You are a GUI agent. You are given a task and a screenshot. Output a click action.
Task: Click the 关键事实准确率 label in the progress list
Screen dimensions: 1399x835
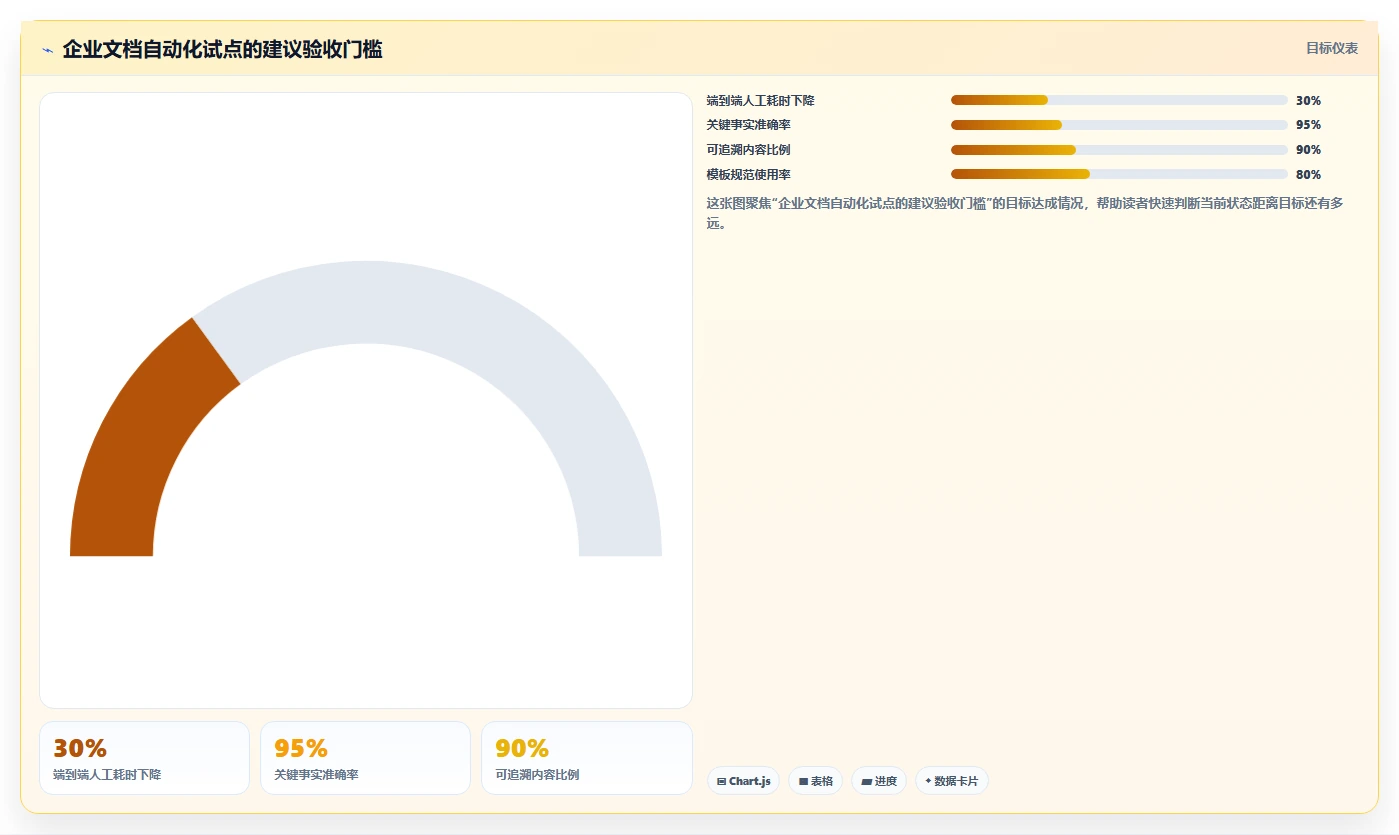(748, 125)
